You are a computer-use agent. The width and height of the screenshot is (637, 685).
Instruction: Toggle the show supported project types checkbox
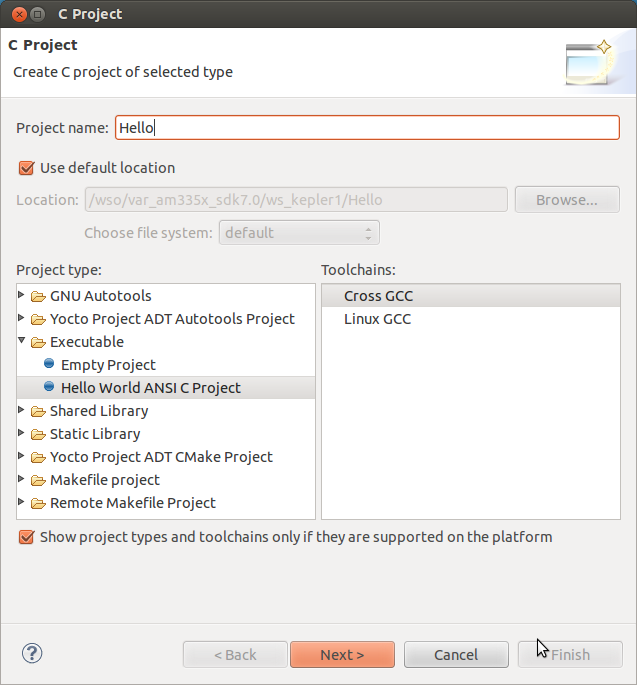tap(27, 537)
